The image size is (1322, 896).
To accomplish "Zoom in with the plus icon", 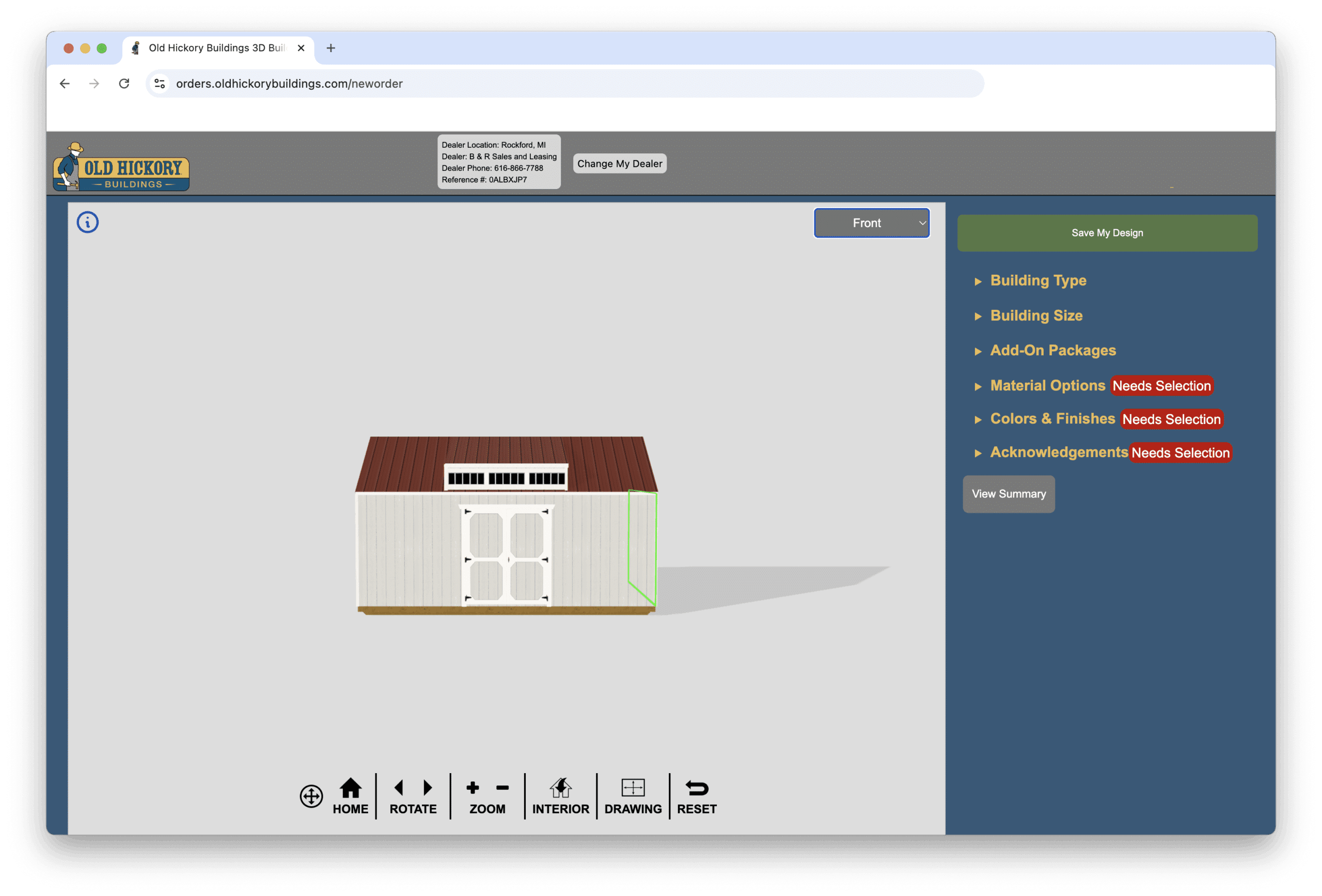I will pos(473,788).
